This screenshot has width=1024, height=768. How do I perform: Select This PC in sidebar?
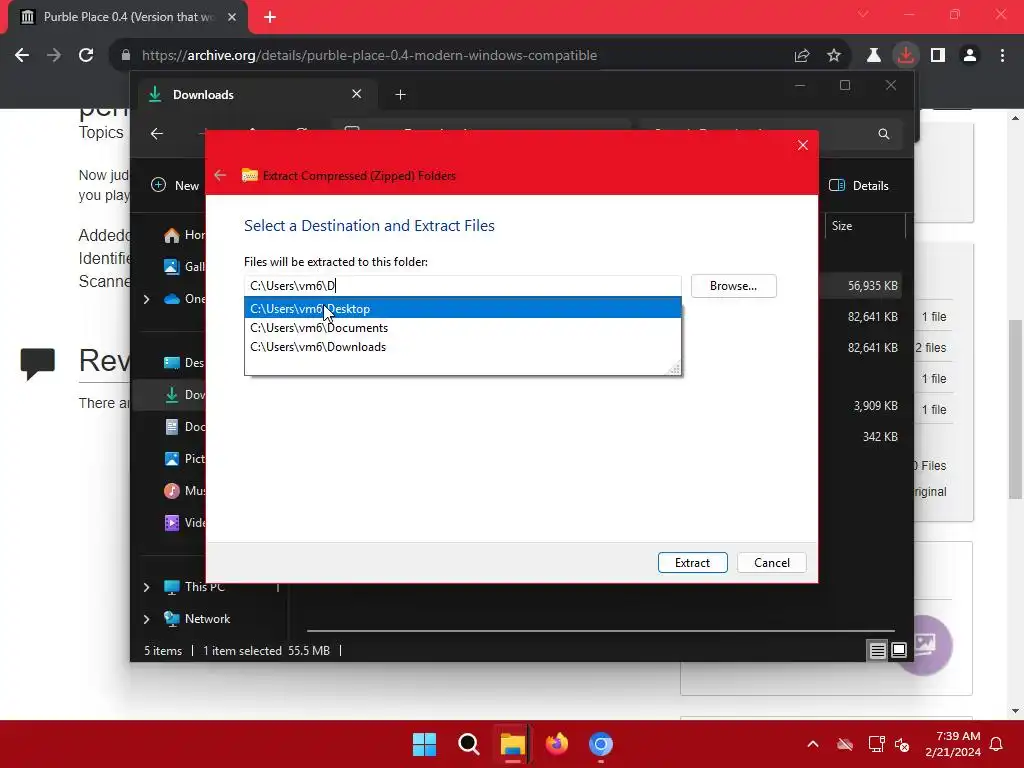pos(195,586)
